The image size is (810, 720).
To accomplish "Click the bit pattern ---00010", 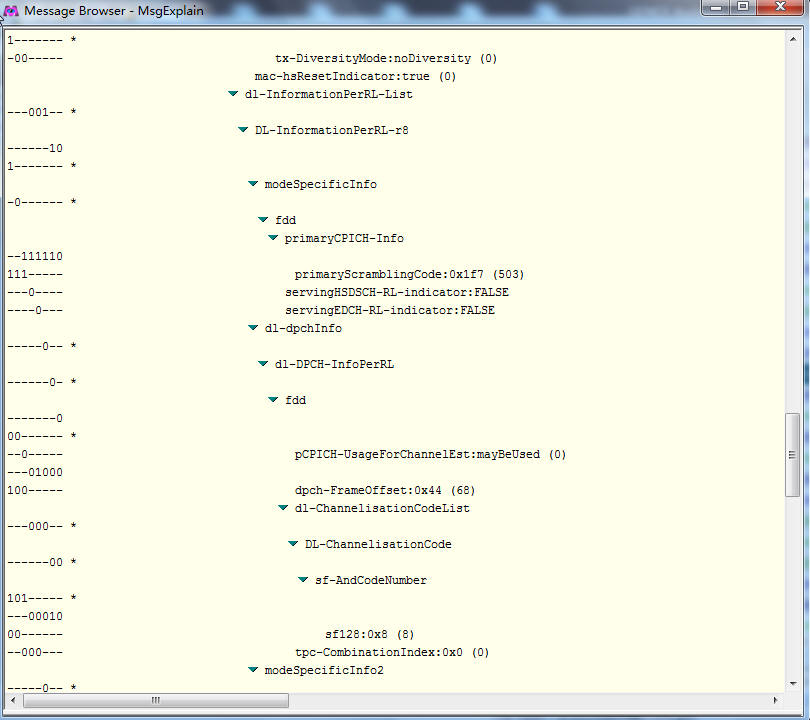I will point(35,616).
